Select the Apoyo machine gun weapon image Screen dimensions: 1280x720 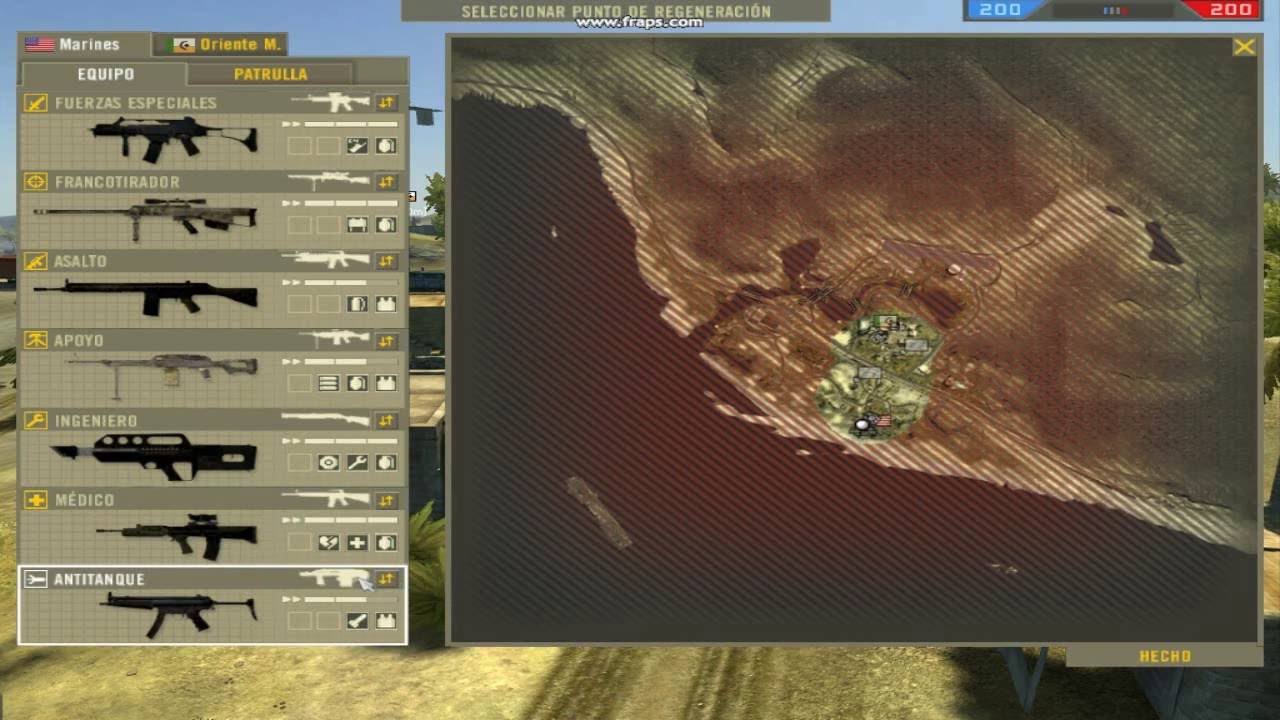click(x=163, y=375)
